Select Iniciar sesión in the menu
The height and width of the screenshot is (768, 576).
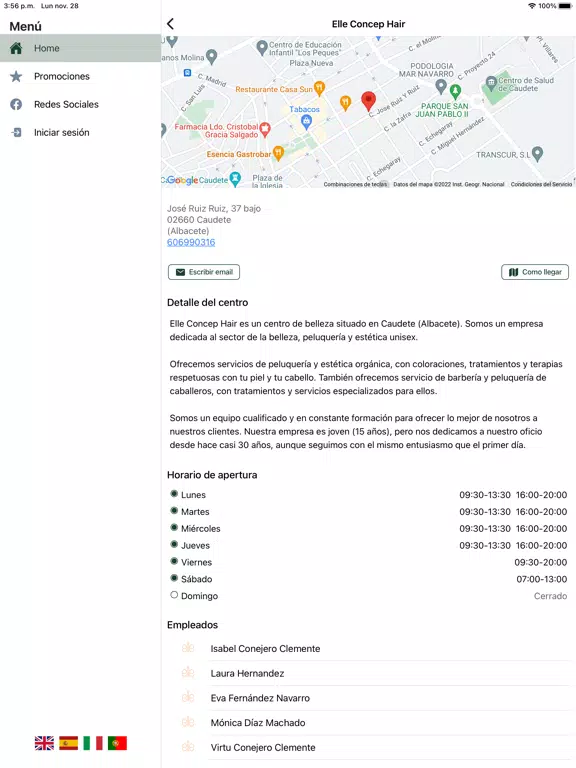click(x=80, y=132)
